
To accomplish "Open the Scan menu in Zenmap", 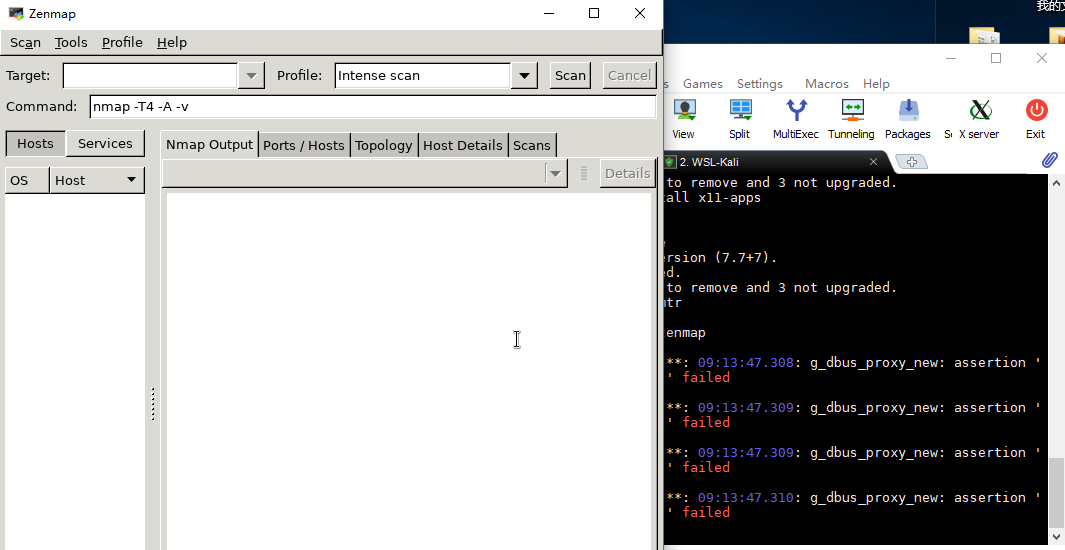I will 25,42.
